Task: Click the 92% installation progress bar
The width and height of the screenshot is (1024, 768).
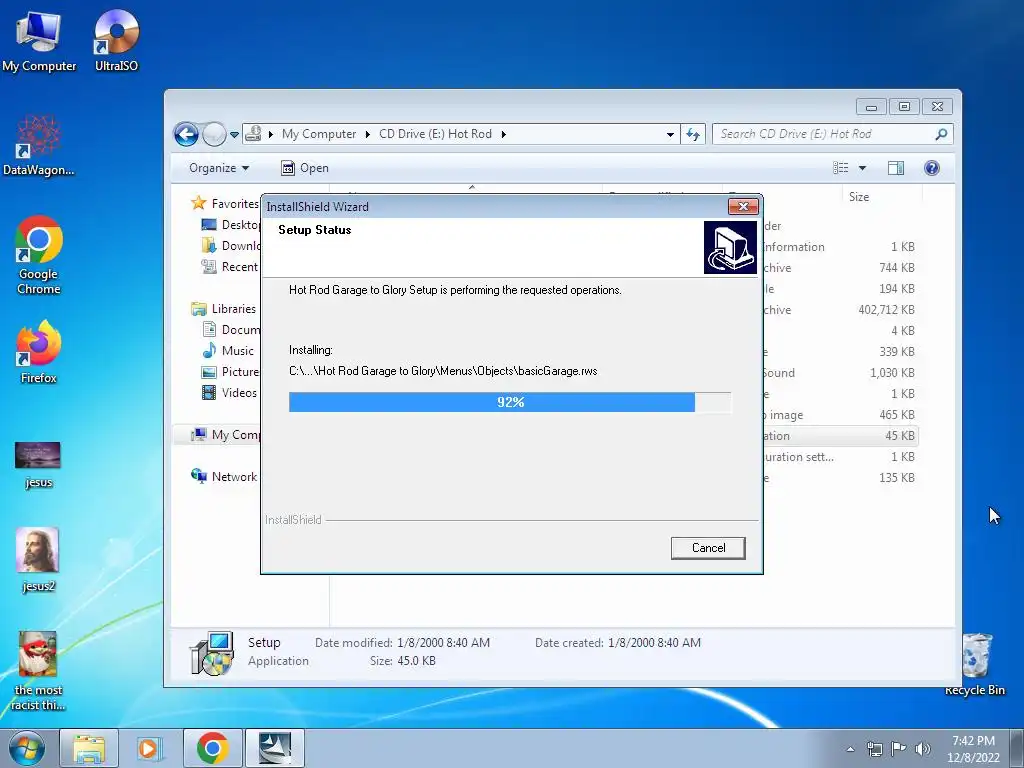Action: pos(510,402)
